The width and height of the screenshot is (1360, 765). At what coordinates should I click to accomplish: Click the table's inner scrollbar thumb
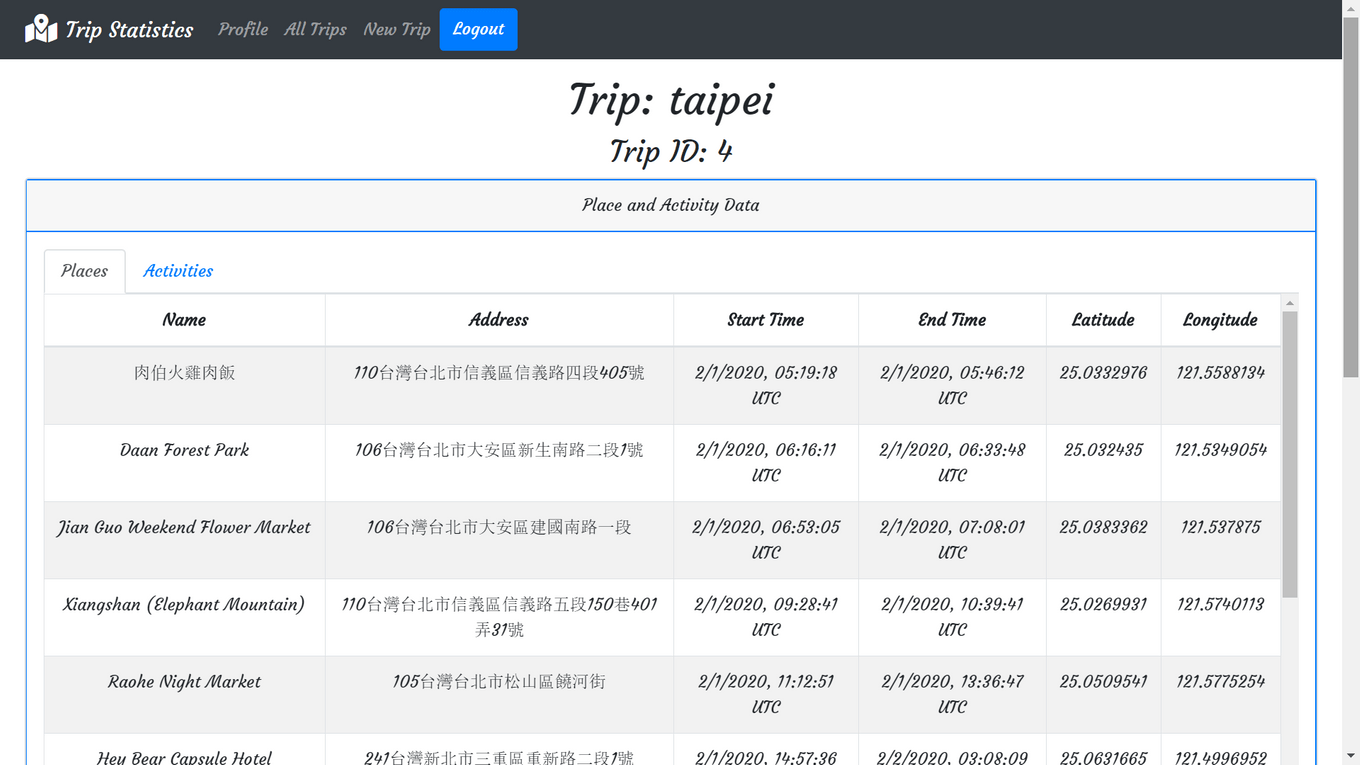(x=1290, y=454)
